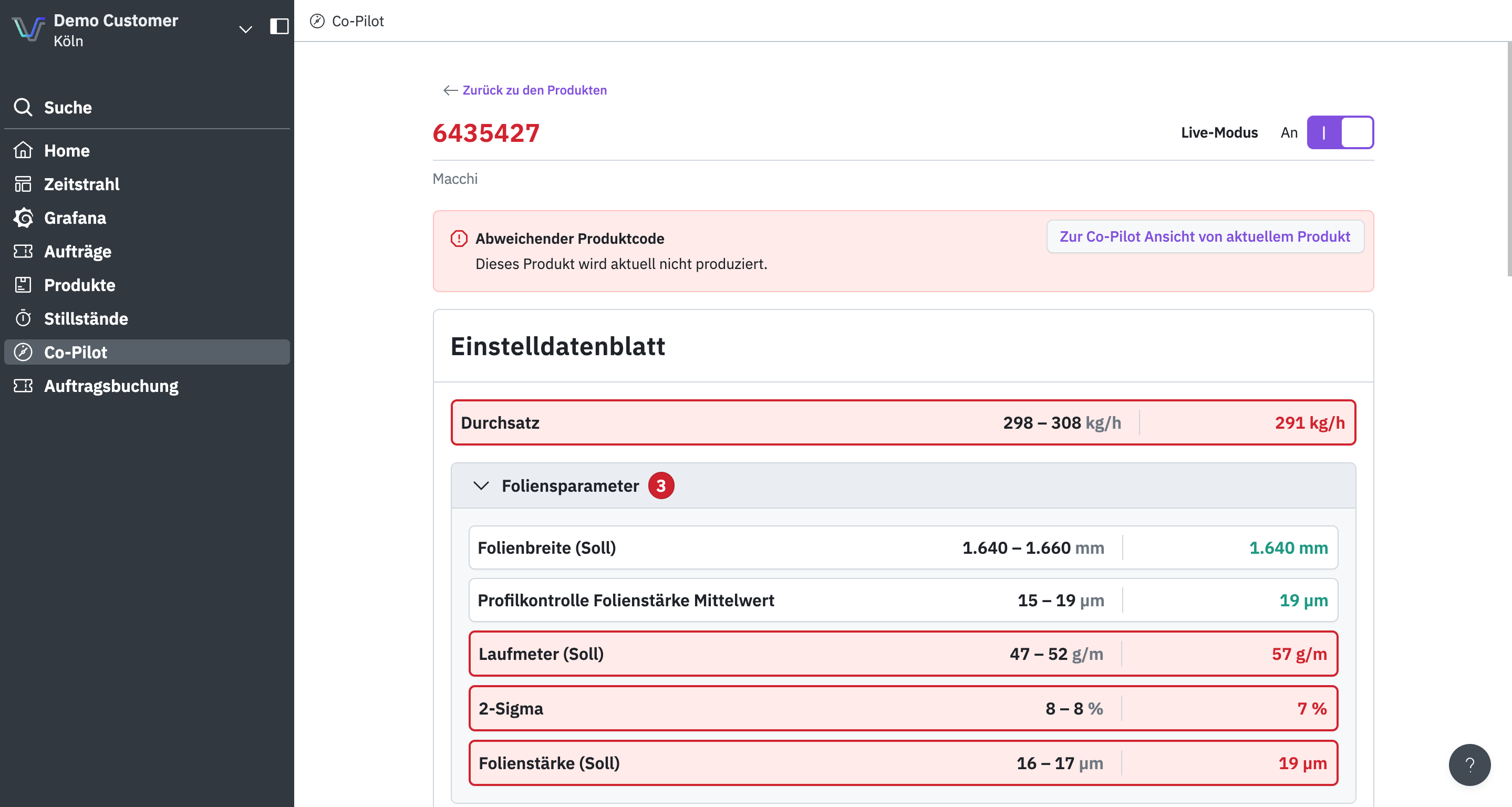Screen dimensions: 1512x807
Task: Collapse the sidebar panel icon
Action: [279, 26]
